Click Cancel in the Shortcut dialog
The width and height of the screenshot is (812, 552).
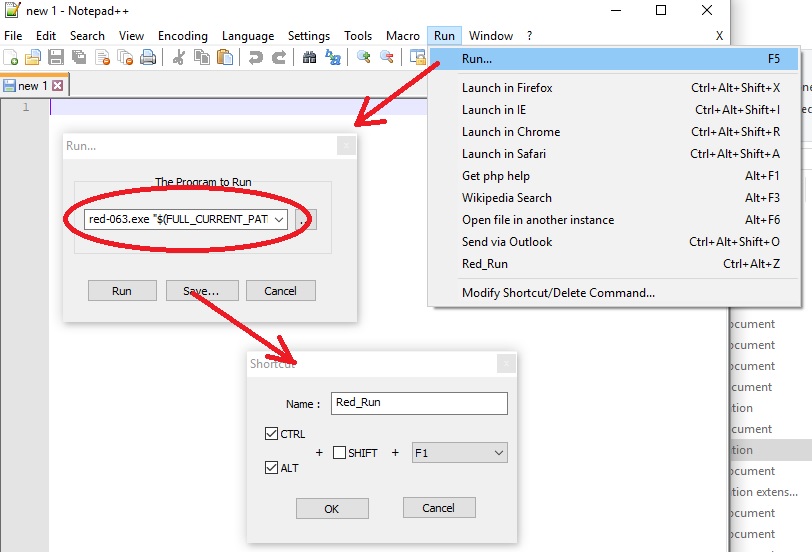(439, 507)
